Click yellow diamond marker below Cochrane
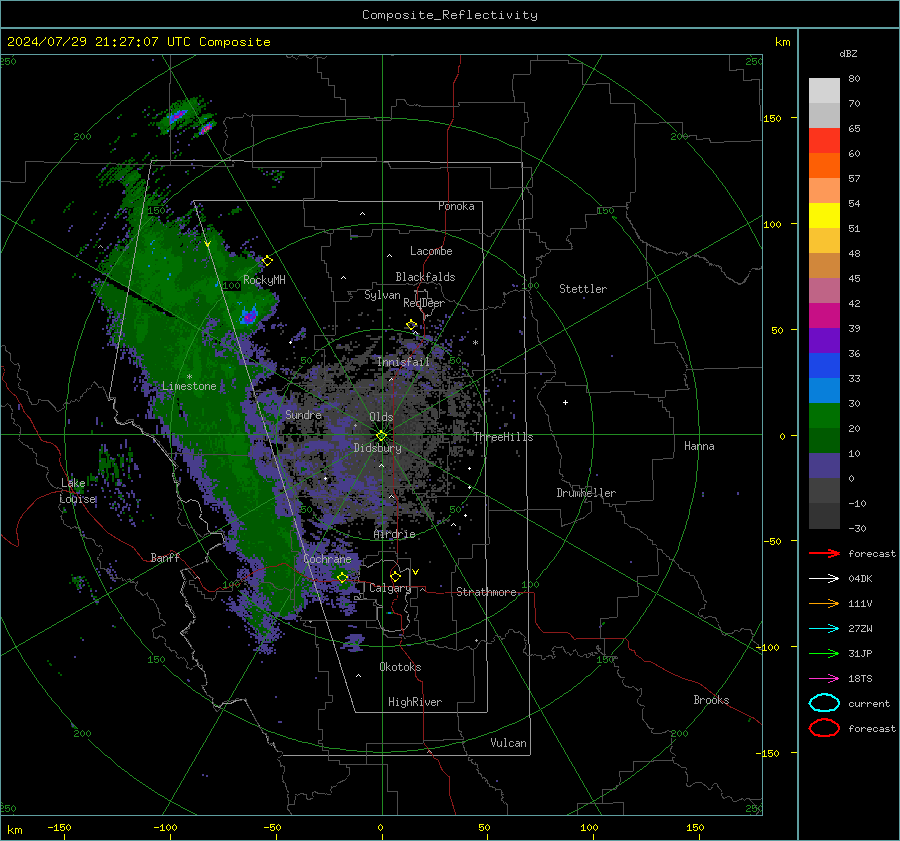 point(342,577)
